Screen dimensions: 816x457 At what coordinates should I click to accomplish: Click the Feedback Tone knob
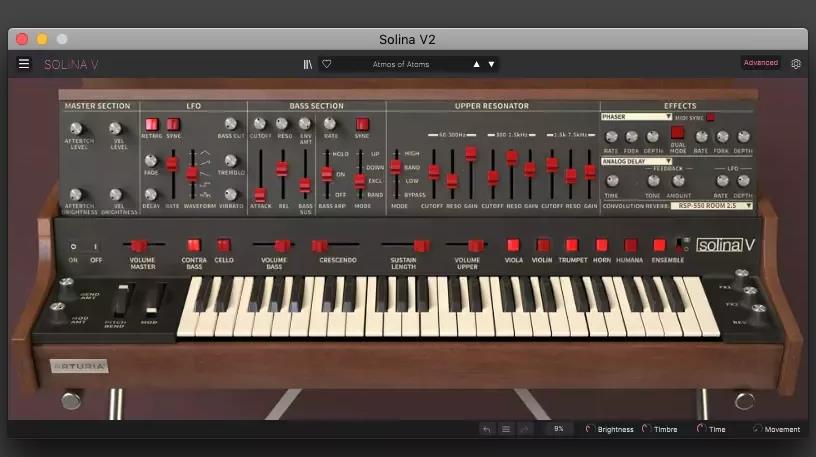click(653, 181)
